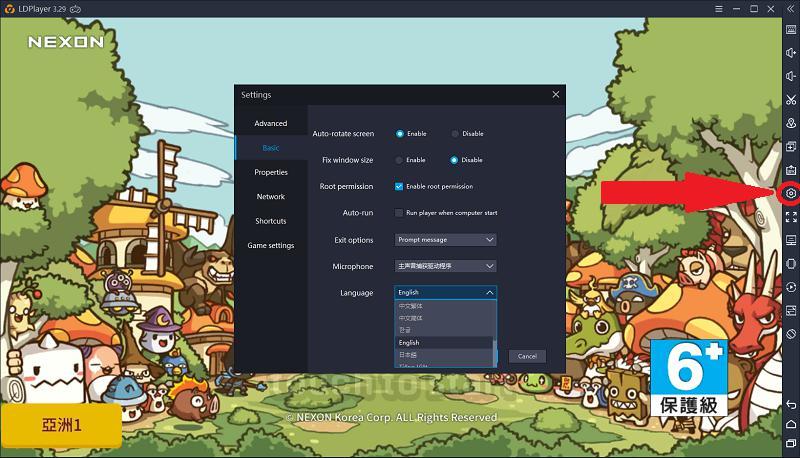Open the virtual GPS location icon

tap(791, 123)
